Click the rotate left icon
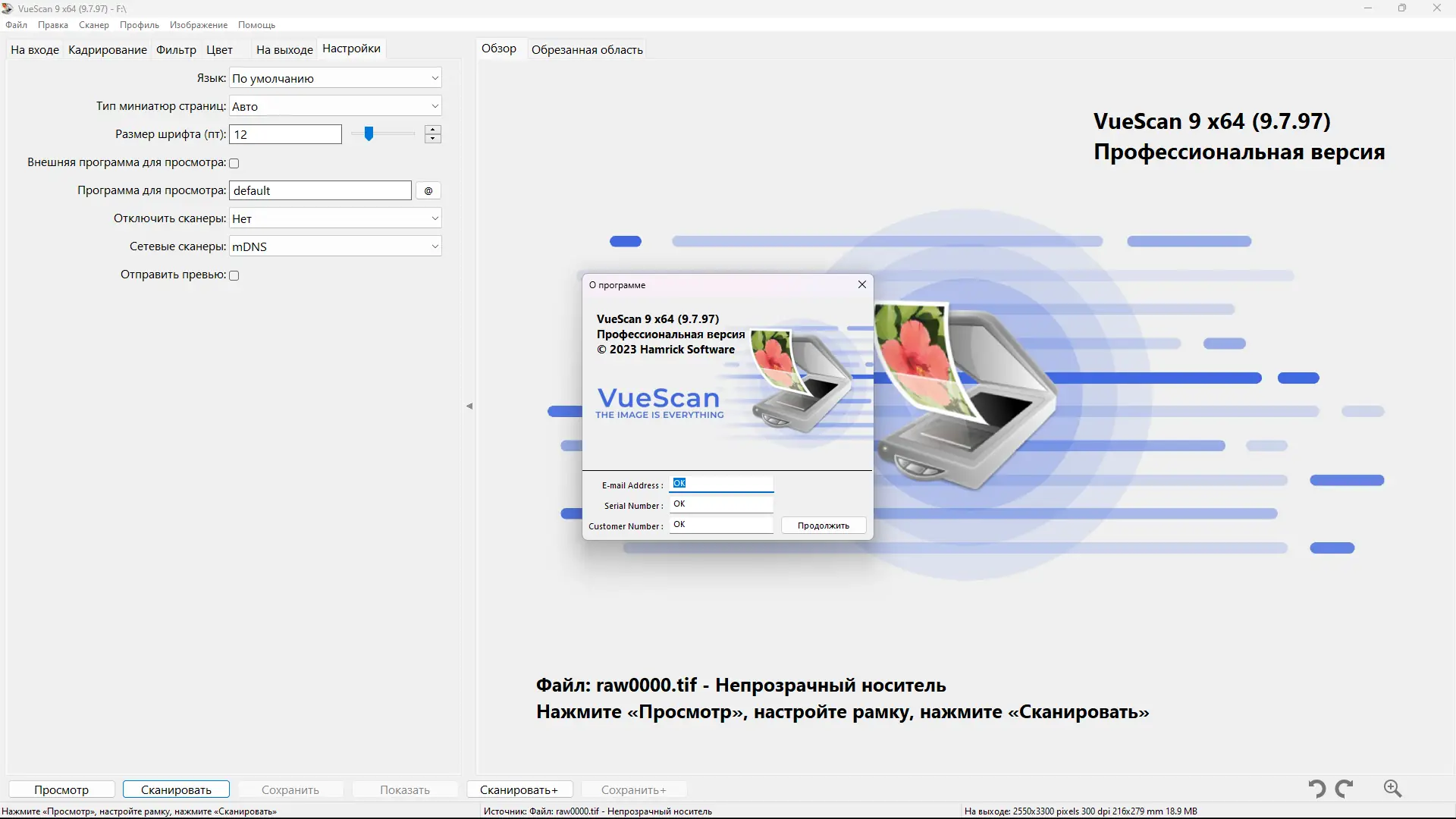Image resolution: width=1456 pixels, height=819 pixels. tap(1317, 789)
